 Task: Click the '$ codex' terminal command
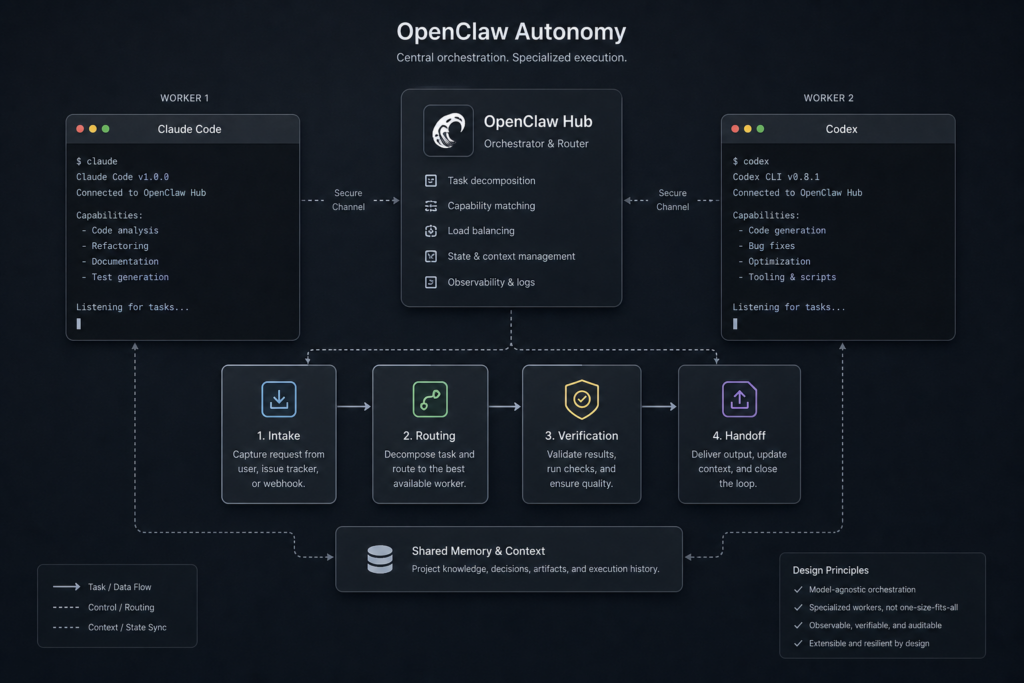(750, 161)
